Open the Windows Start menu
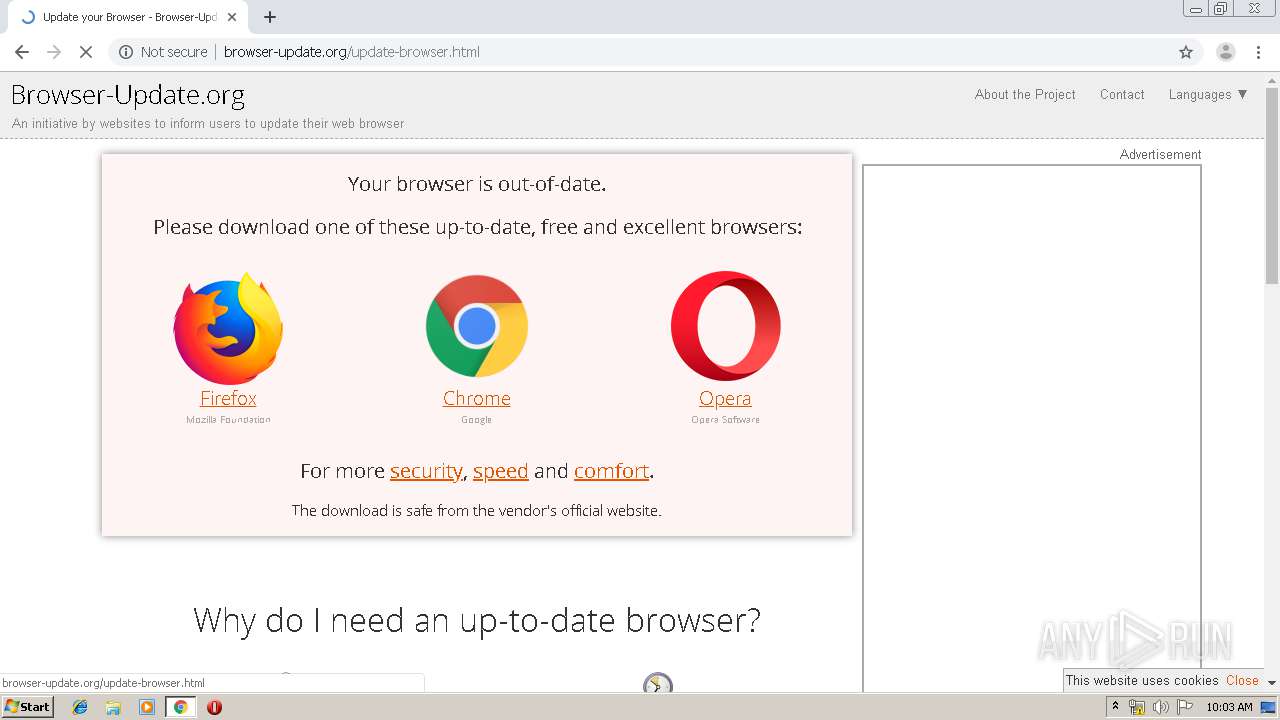This screenshot has width=1280, height=720. [27, 707]
